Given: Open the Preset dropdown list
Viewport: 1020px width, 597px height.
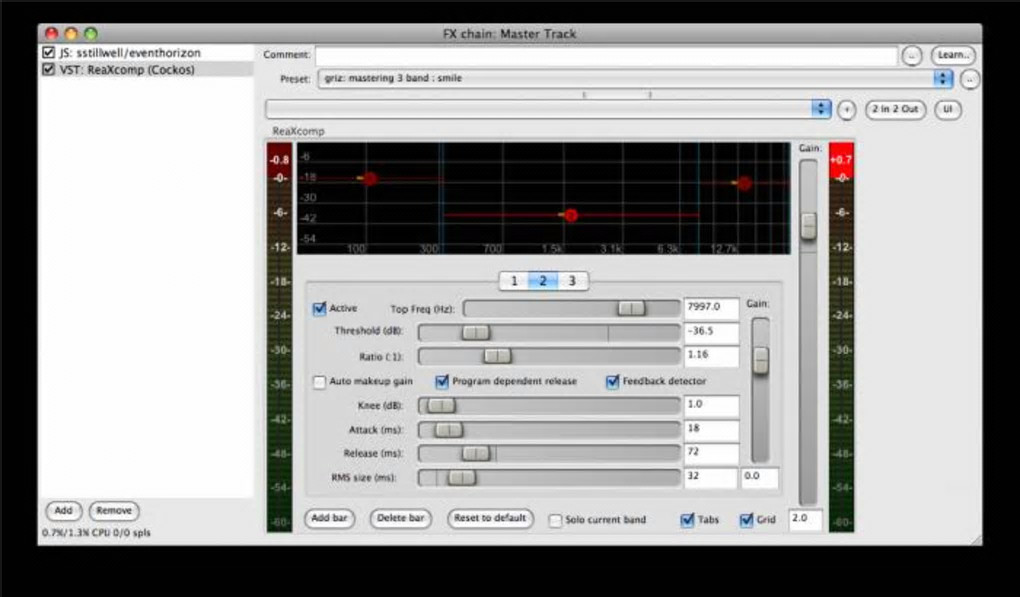Looking at the screenshot, I should point(942,78).
